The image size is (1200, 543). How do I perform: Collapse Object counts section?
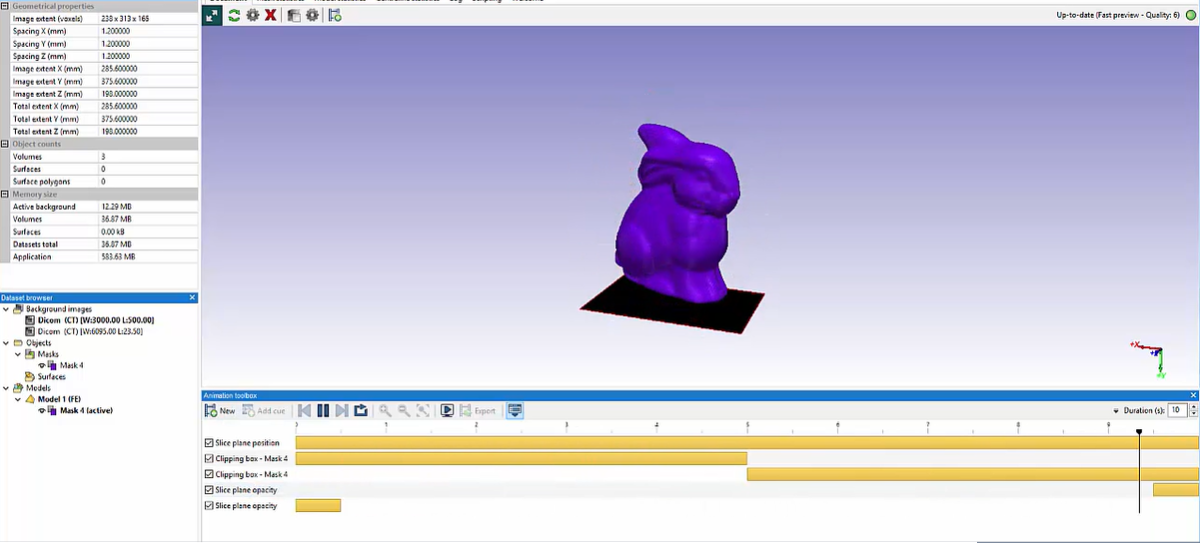(5, 144)
